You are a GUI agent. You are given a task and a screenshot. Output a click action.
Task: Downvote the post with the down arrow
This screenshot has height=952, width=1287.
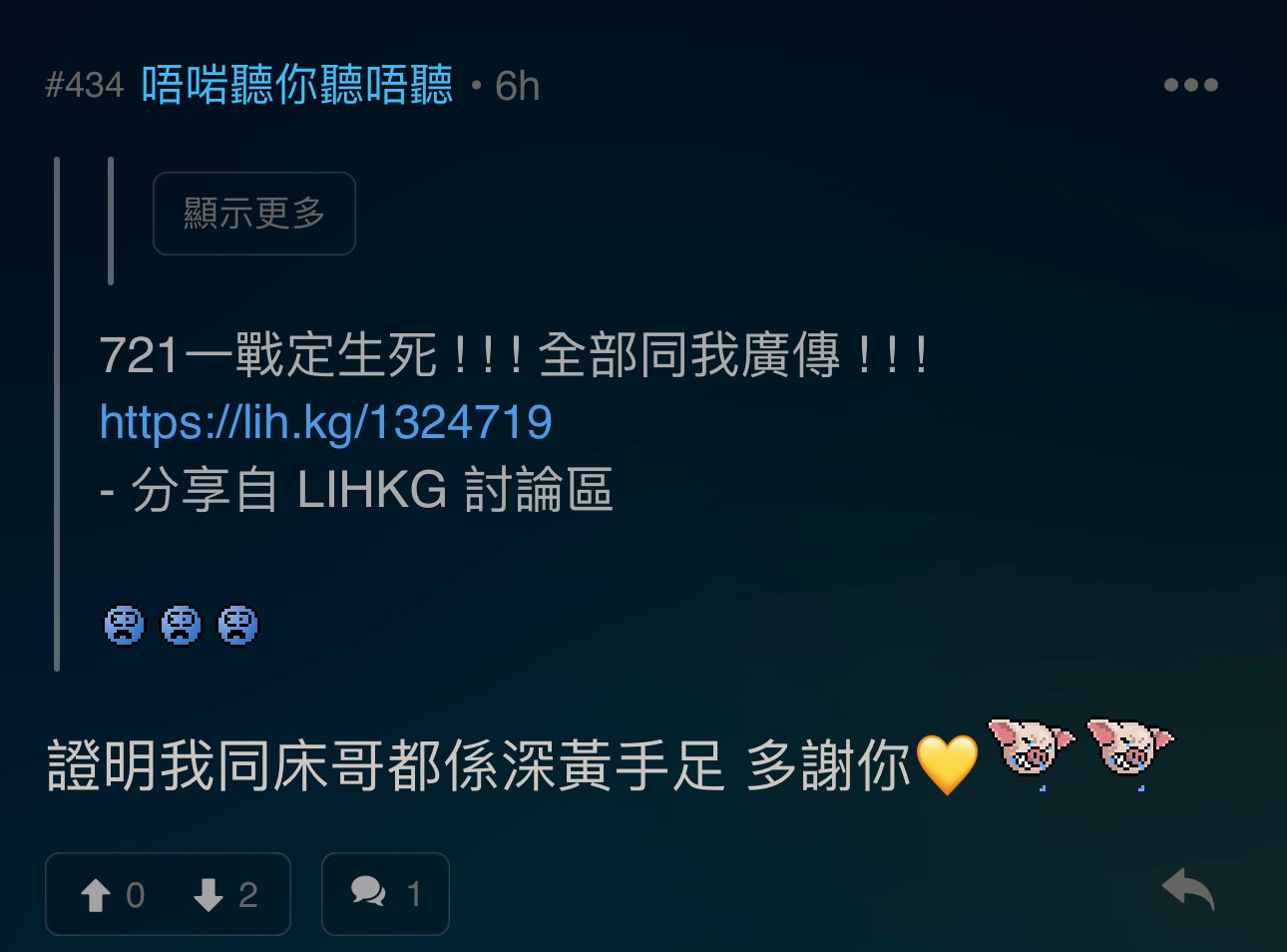208,895
